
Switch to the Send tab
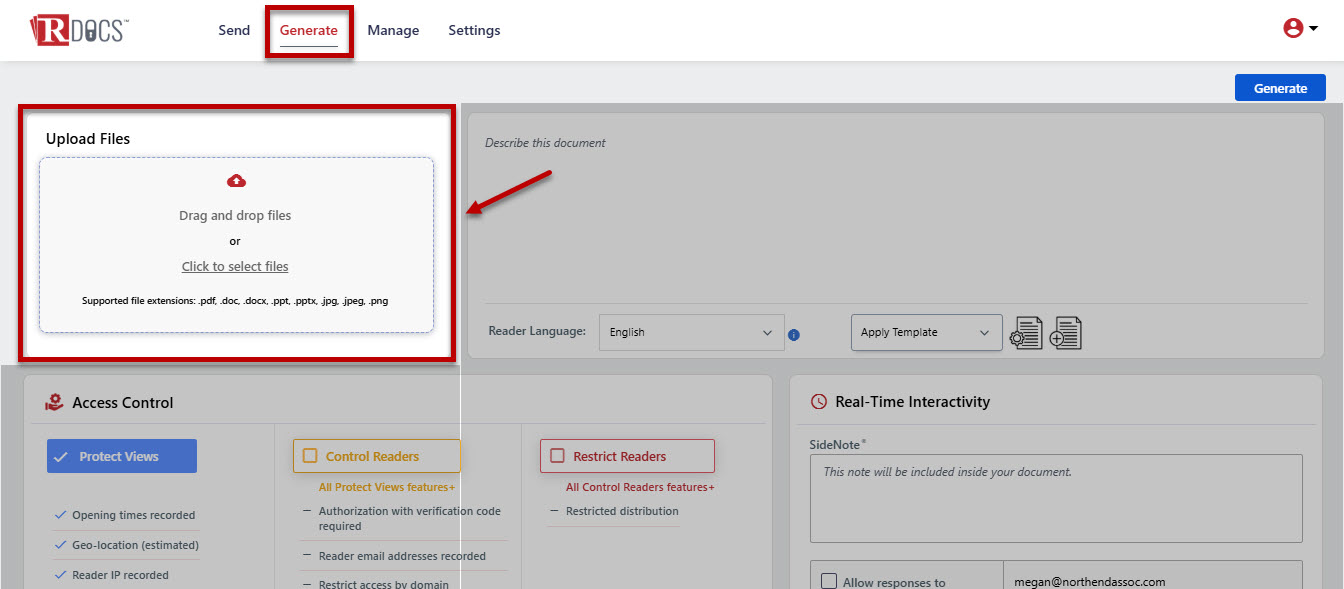[234, 30]
